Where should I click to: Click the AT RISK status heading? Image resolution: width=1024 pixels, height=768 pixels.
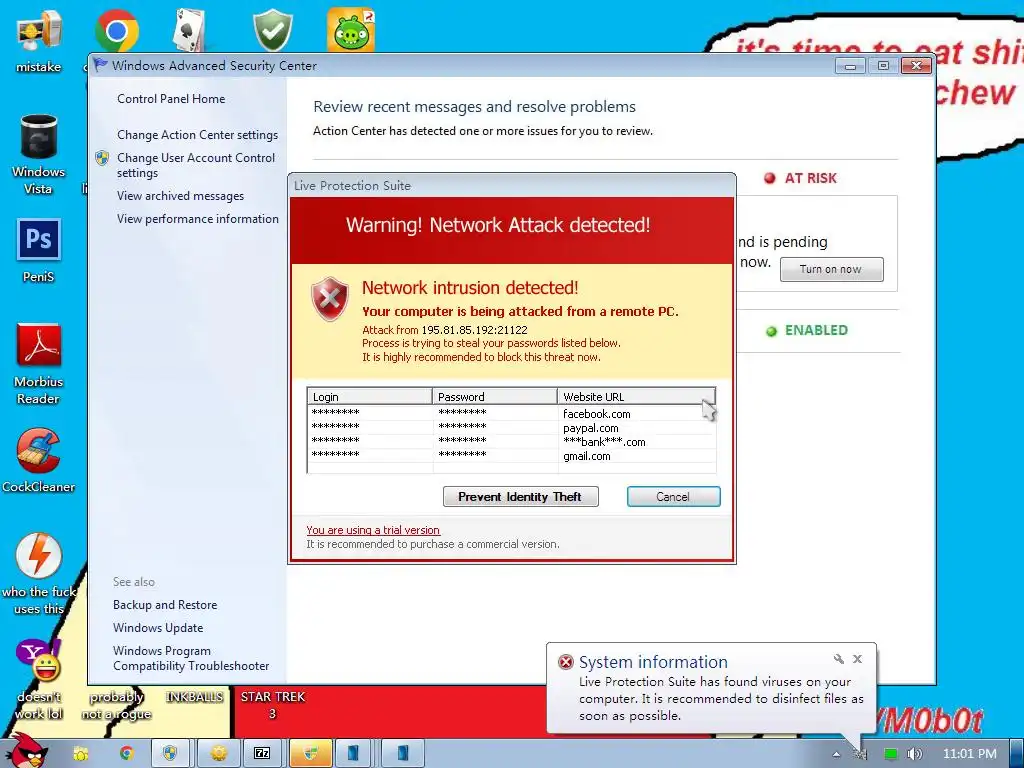pyautogui.click(x=810, y=178)
